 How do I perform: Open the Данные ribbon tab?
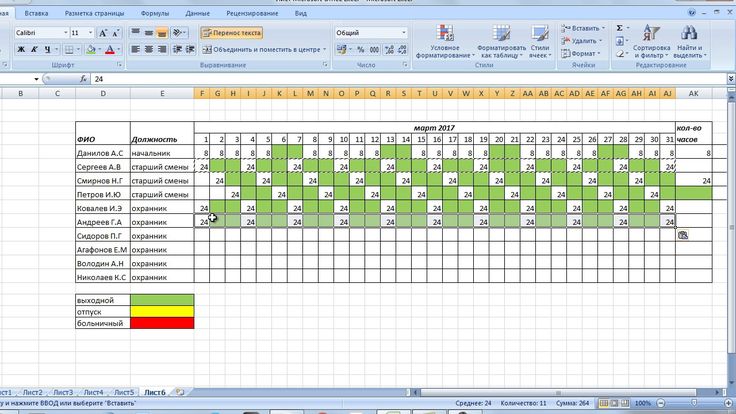click(x=197, y=13)
